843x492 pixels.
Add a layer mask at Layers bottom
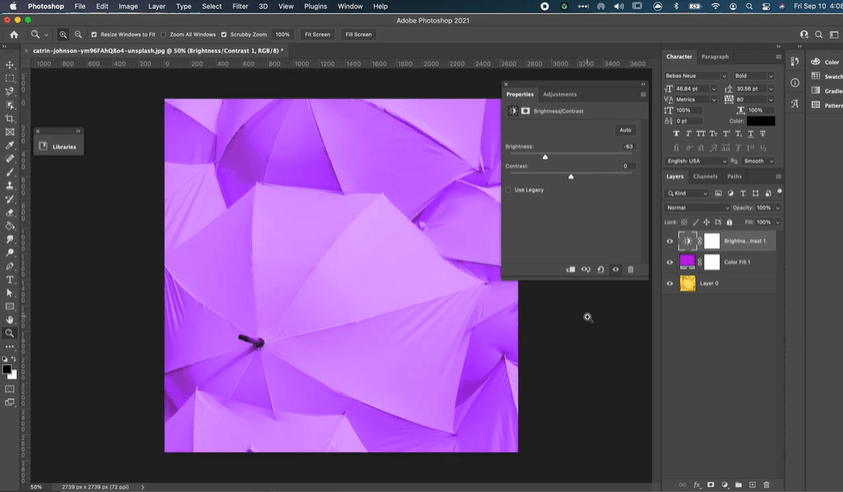711,484
